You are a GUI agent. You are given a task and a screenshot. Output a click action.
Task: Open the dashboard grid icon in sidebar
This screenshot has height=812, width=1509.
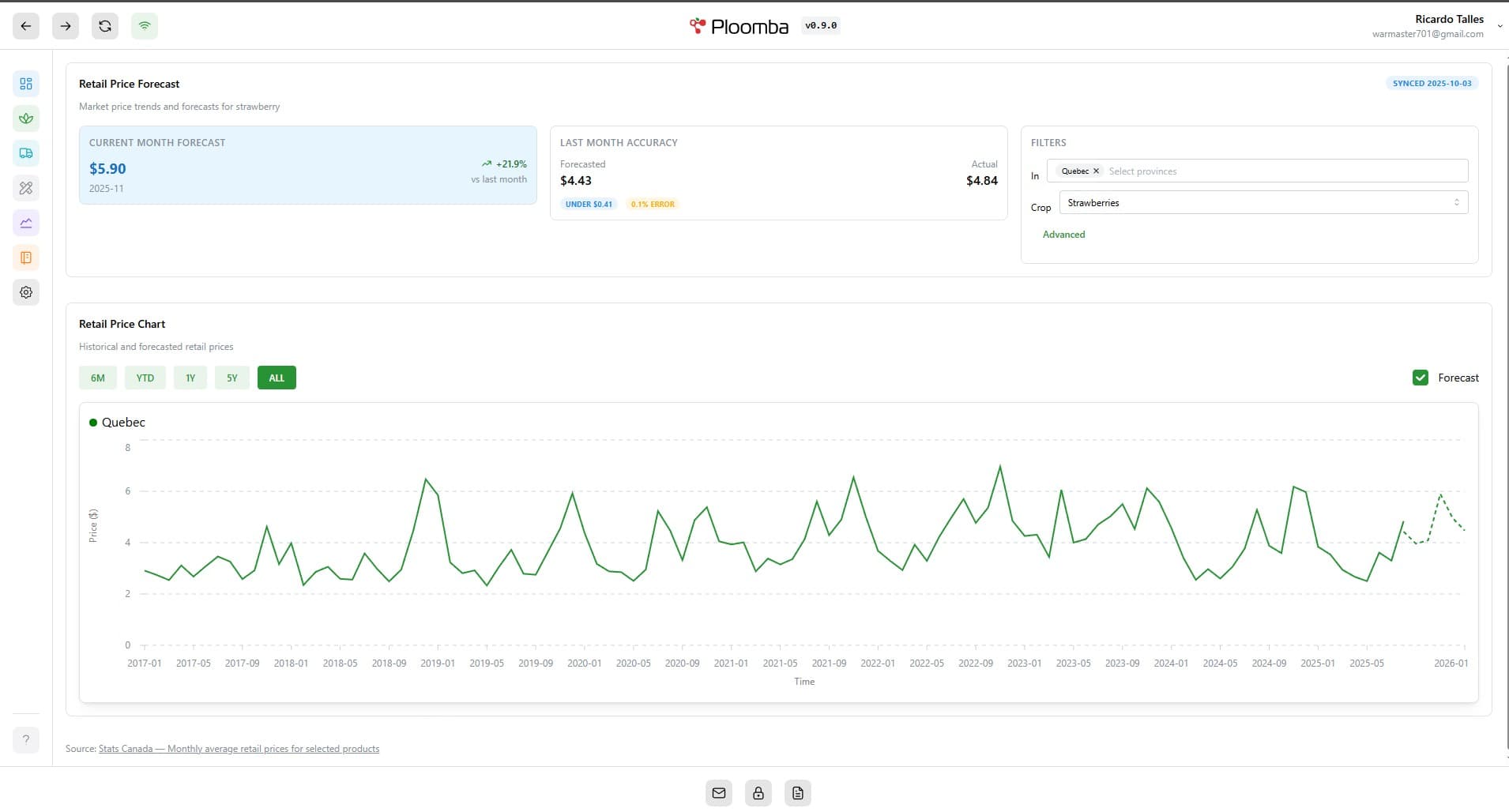pyautogui.click(x=26, y=83)
